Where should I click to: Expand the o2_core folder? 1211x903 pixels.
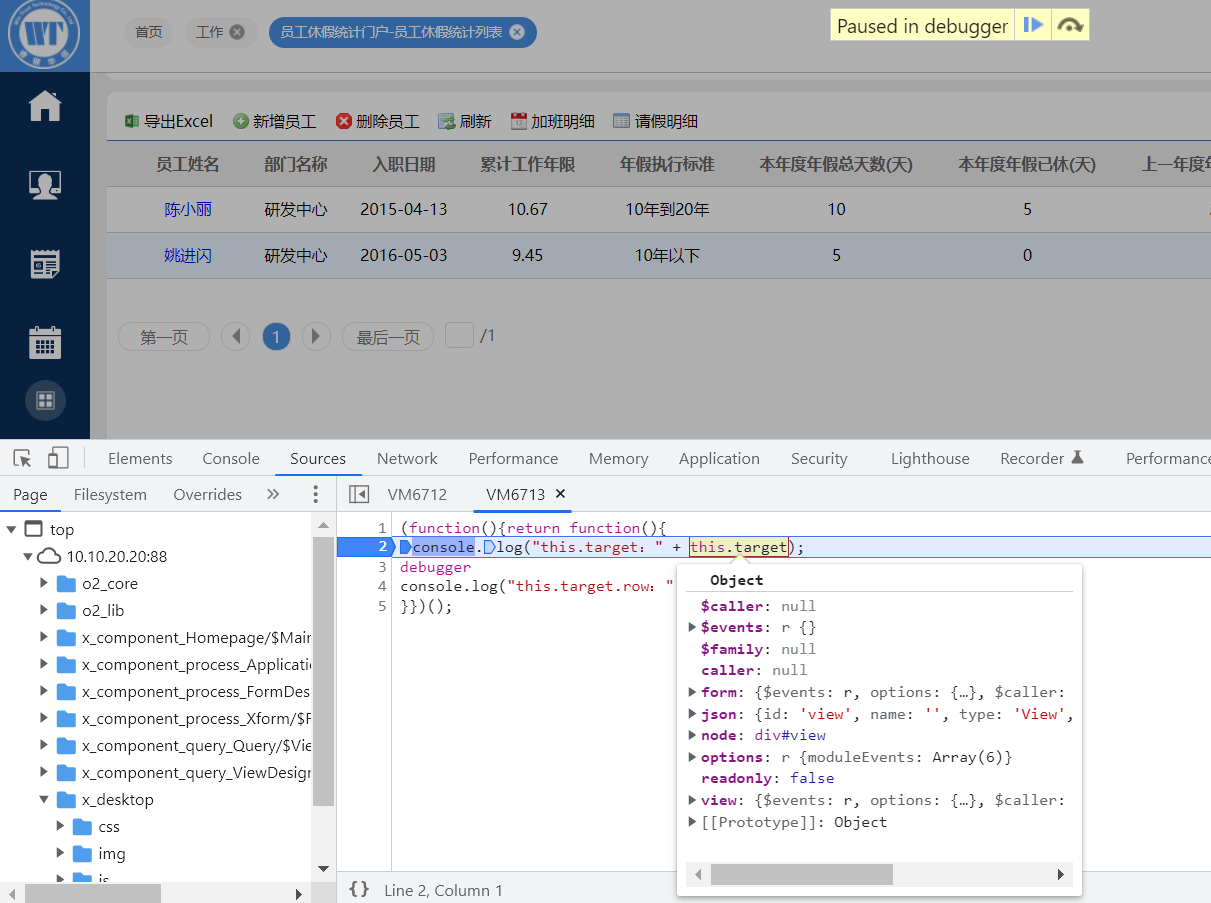[44, 583]
